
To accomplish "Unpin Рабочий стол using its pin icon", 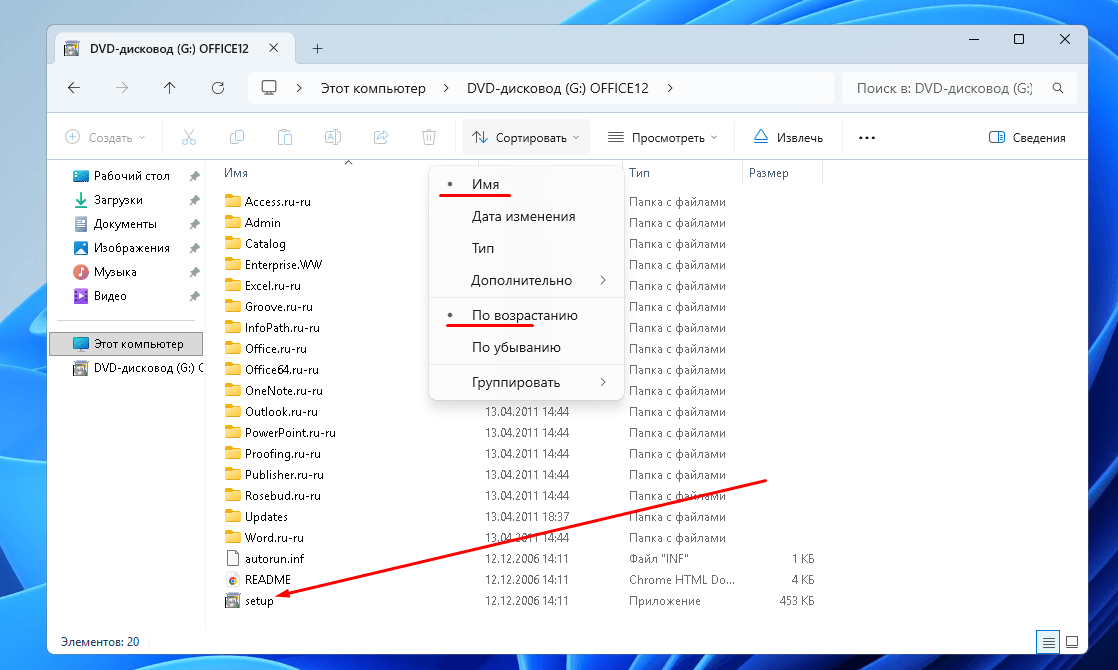I will (194, 176).
